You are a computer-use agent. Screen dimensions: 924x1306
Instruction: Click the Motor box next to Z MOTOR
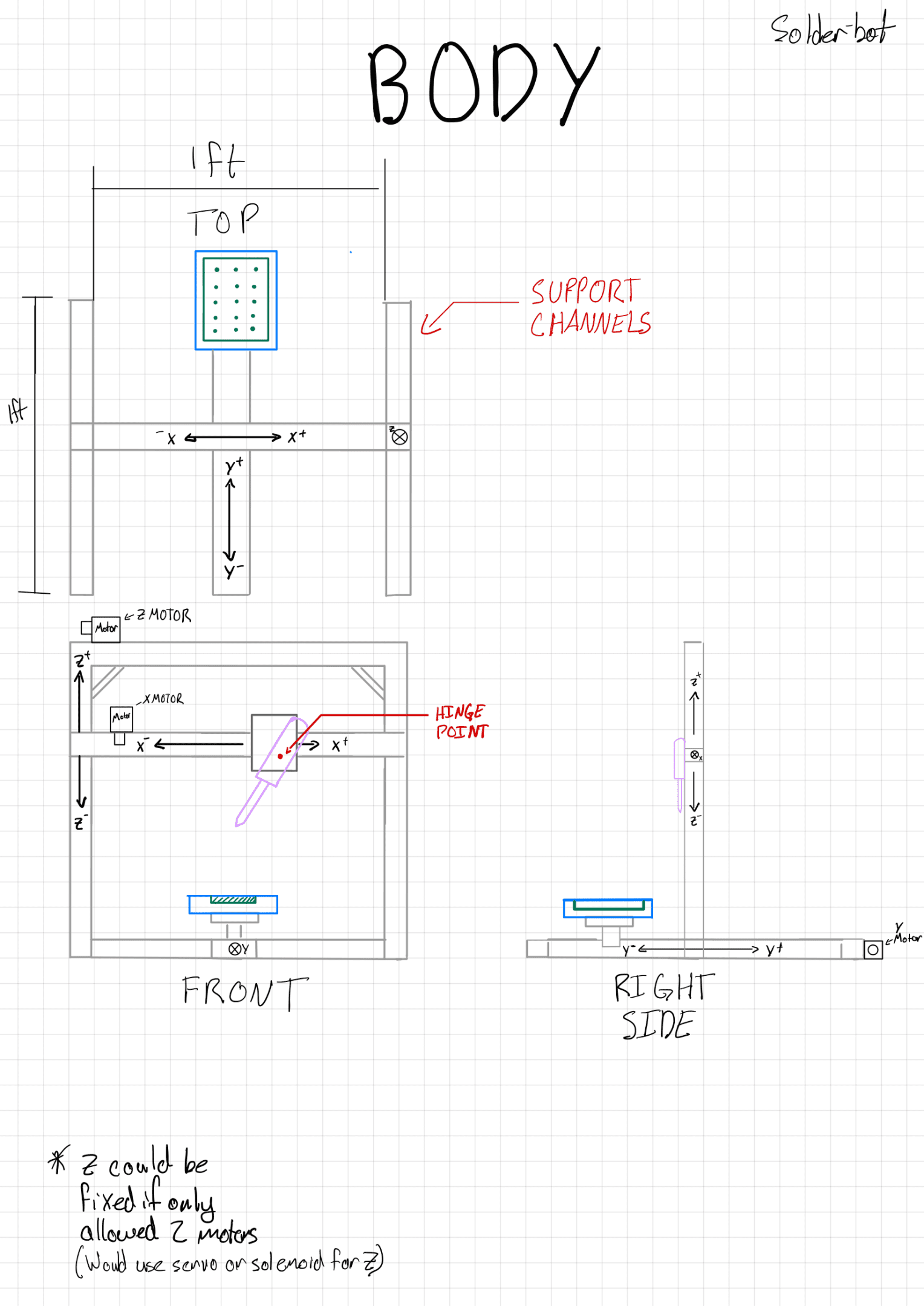[106, 629]
